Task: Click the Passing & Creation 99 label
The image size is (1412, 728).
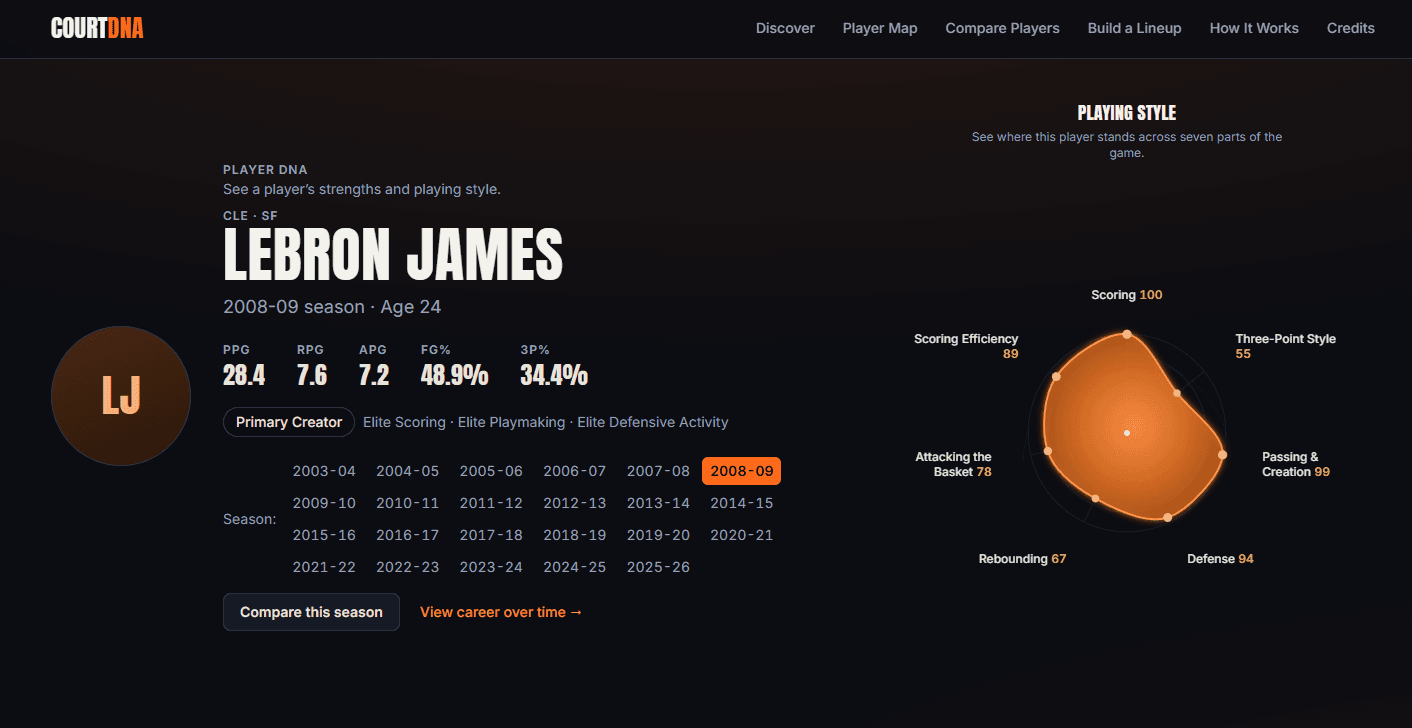Action: pyautogui.click(x=1296, y=464)
